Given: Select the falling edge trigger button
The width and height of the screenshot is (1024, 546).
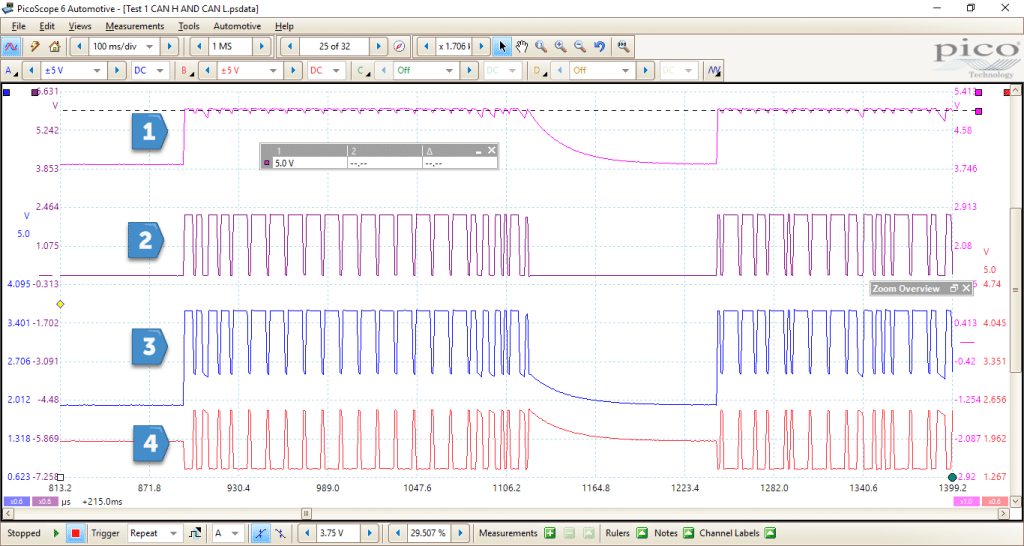Looking at the screenshot, I should click(x=280, y=533).
